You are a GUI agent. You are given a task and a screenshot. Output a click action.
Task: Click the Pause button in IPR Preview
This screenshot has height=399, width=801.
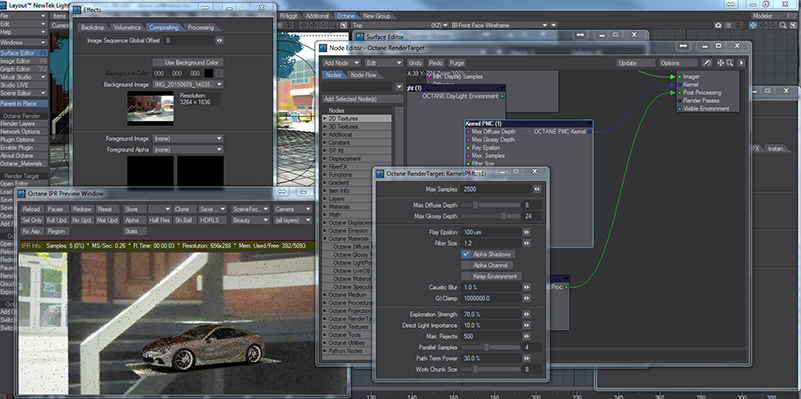click(x=57, y=209)
